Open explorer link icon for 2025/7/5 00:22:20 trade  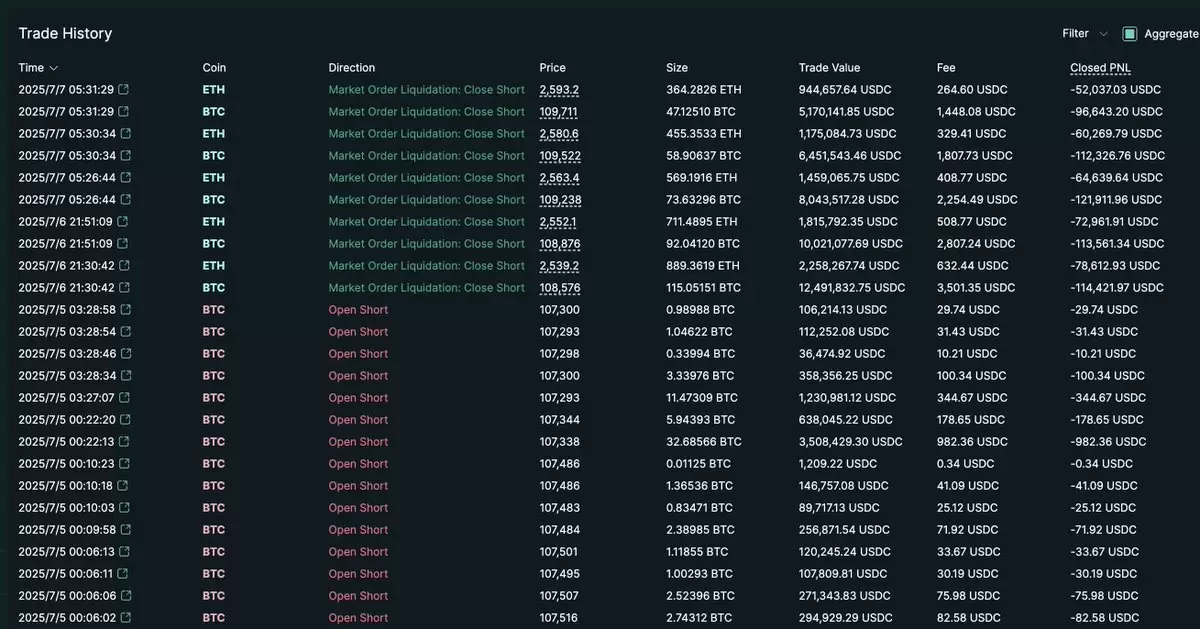[x=126, y=420]
